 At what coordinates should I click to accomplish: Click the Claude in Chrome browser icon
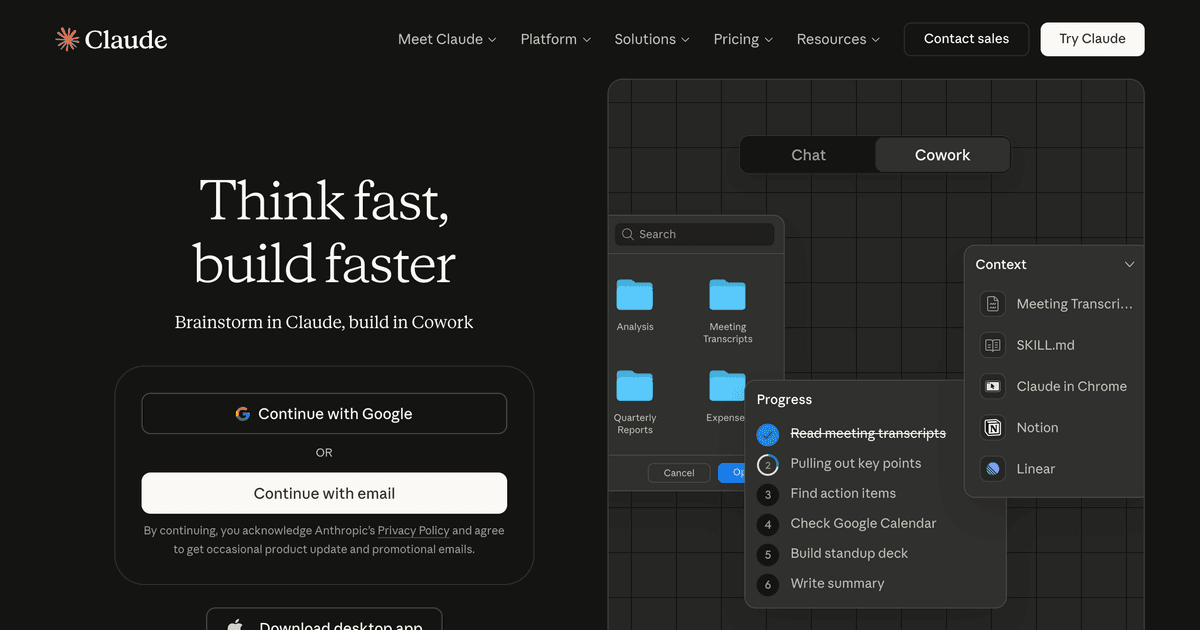(993, 386)
